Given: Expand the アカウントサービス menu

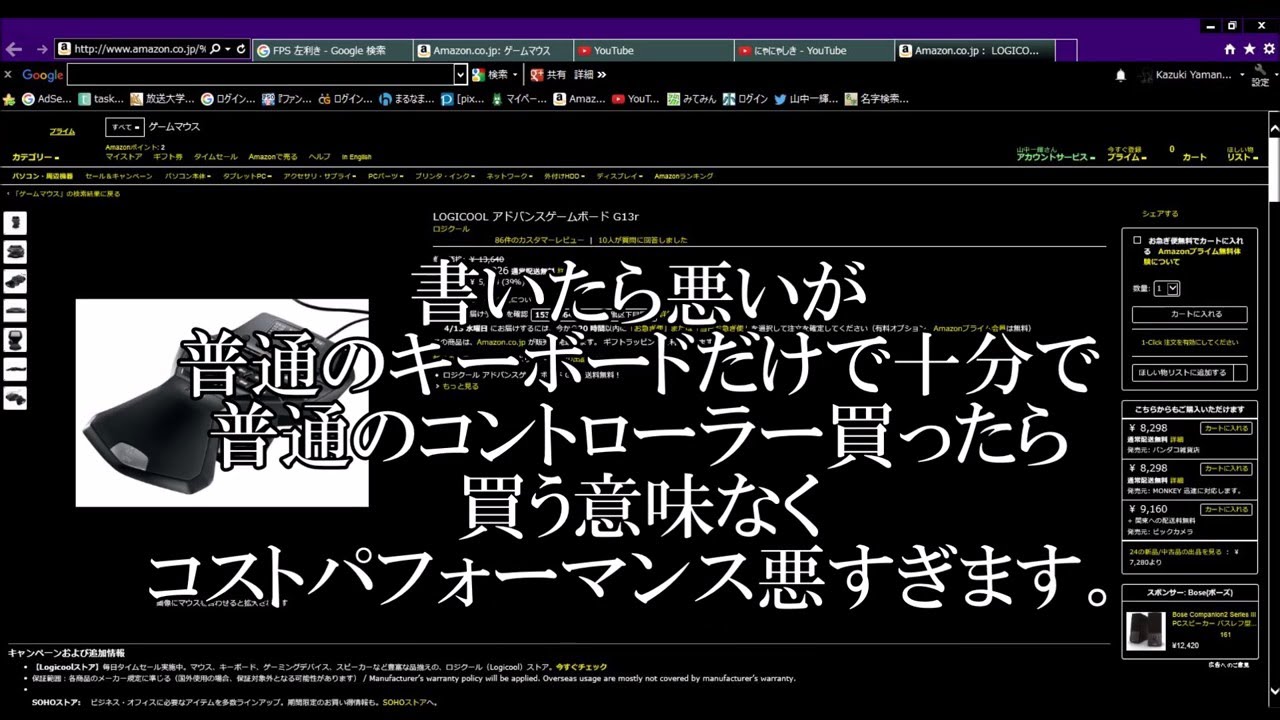Looking at the screenshot, I should 1057,157.
